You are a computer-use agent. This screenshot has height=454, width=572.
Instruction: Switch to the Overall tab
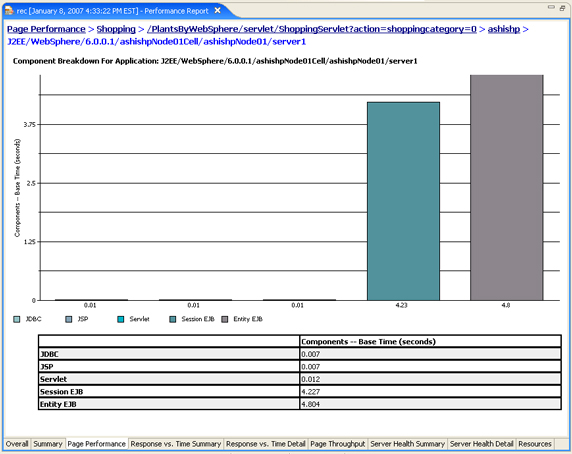pos(17,444)
